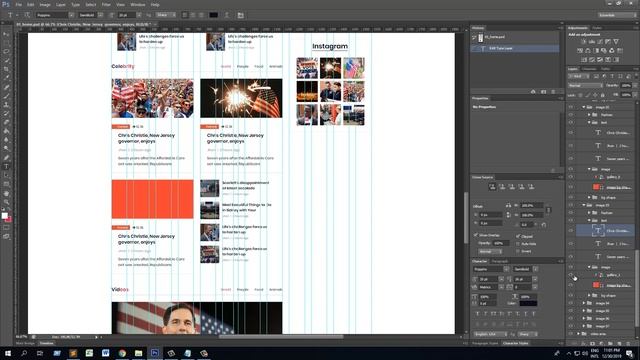
Task: Open Character Styles panel tab
Action: point(516,343)
